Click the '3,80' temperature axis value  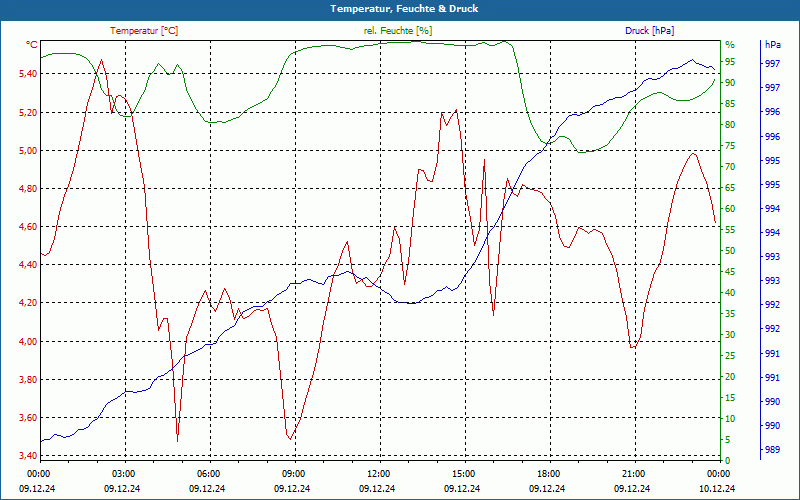pos(28,380)
